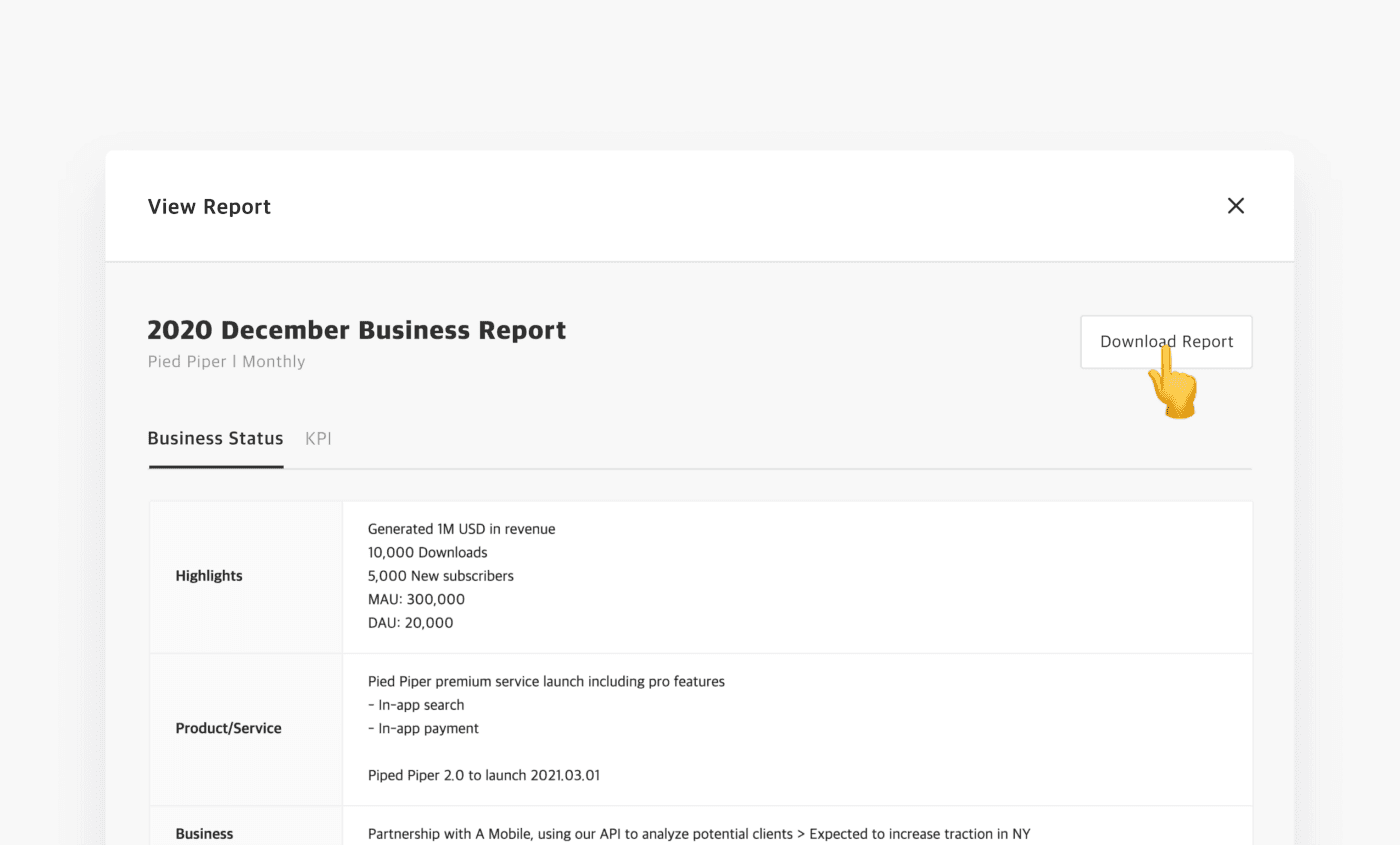Image resolution: width=1400 pixels, height=845 pixels.
Task: Click the Generated 1M USD revenue line
Action: click(x=461, y=528)
